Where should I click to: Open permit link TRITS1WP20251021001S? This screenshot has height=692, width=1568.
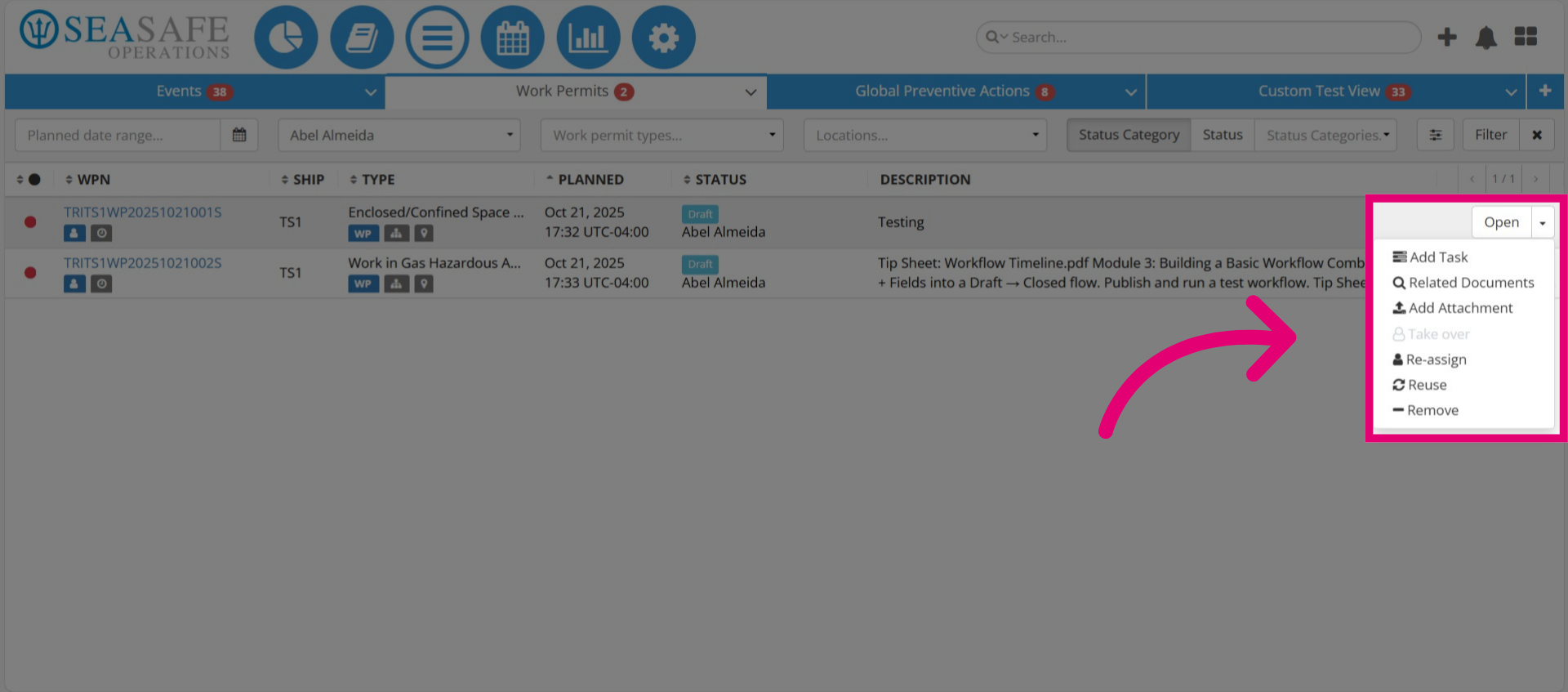click(143, 212)
